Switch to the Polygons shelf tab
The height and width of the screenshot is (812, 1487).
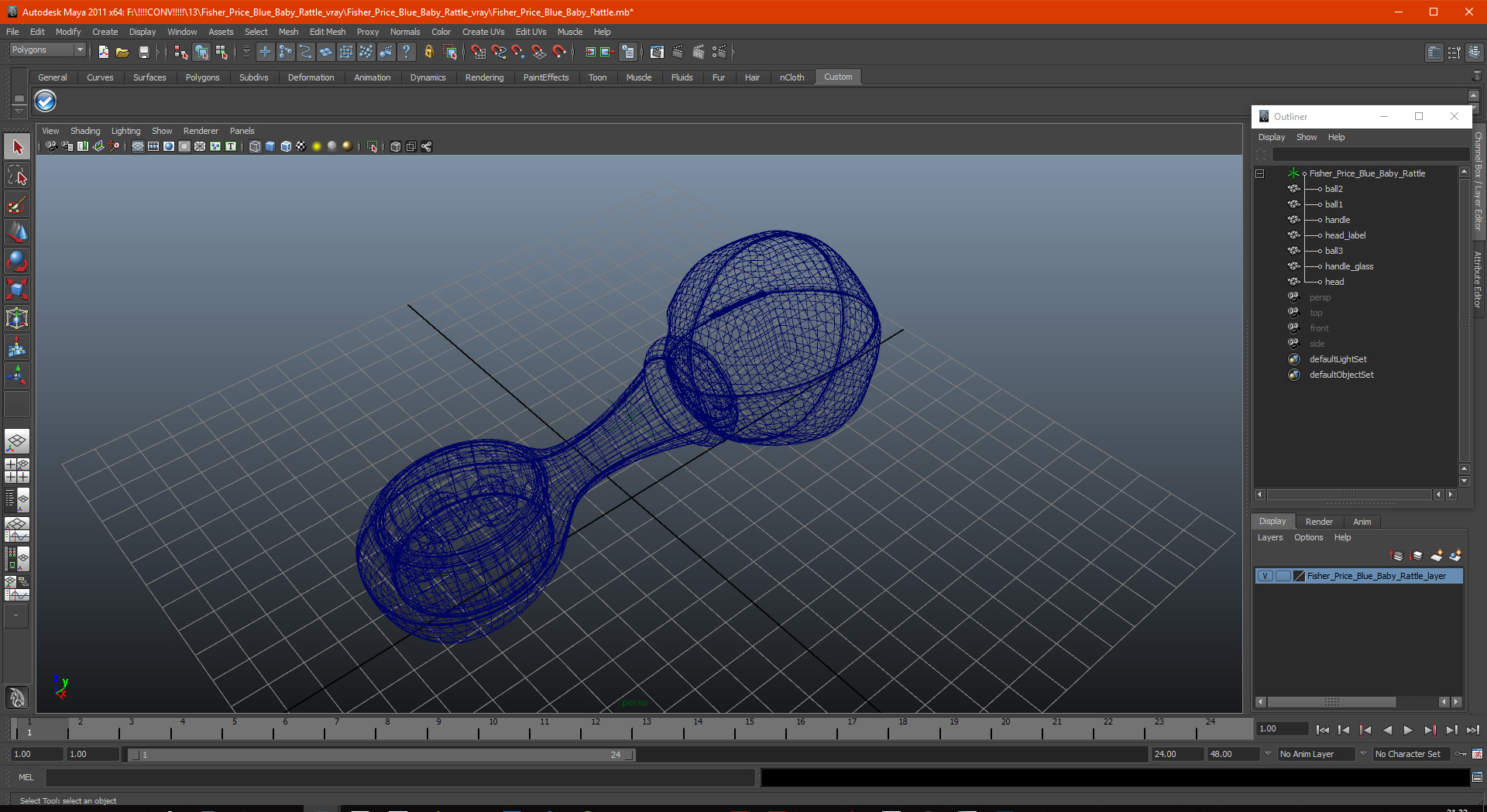(202, 77)
